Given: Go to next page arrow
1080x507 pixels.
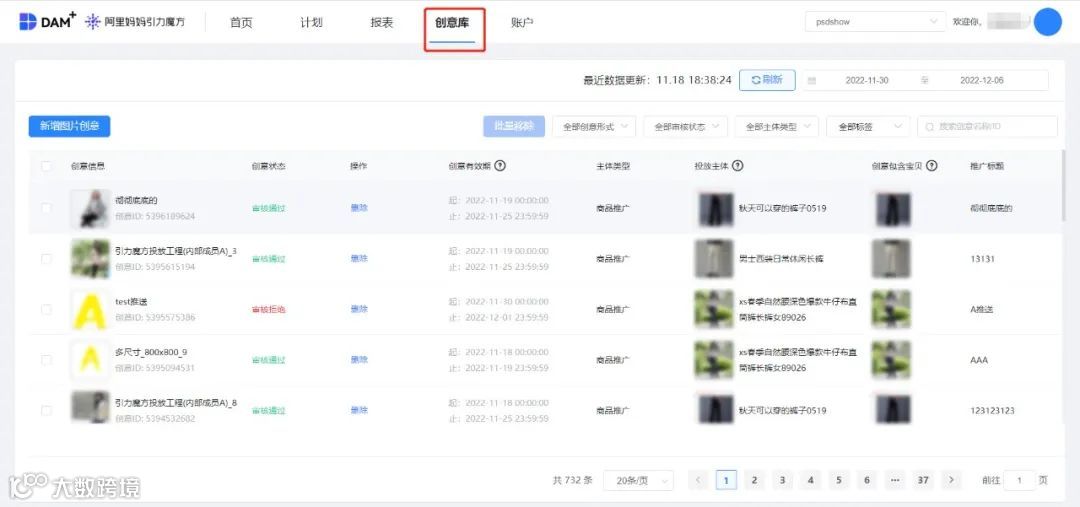Looking at the screenshot, I should 951,480.
